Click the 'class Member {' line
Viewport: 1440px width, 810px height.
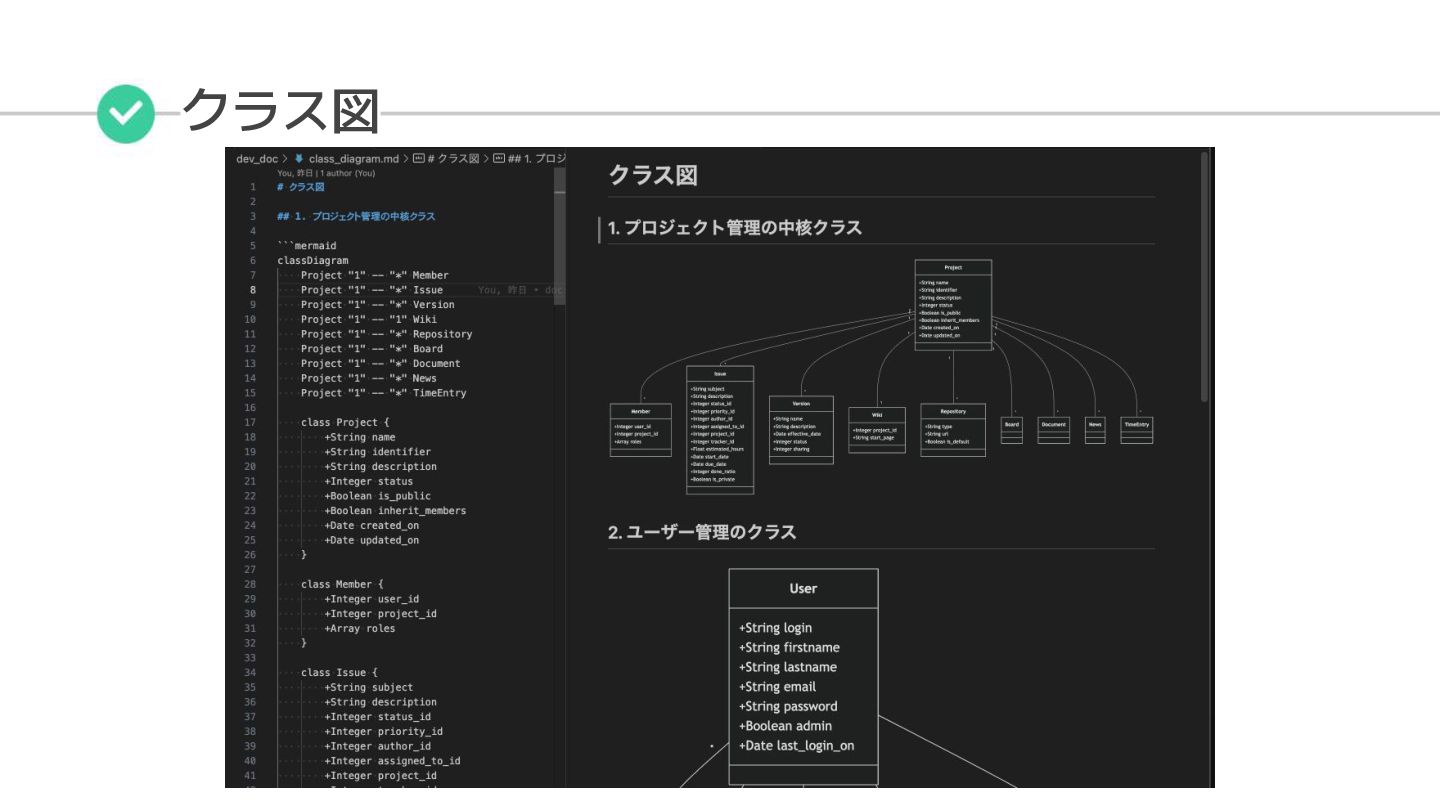point(342,584)
